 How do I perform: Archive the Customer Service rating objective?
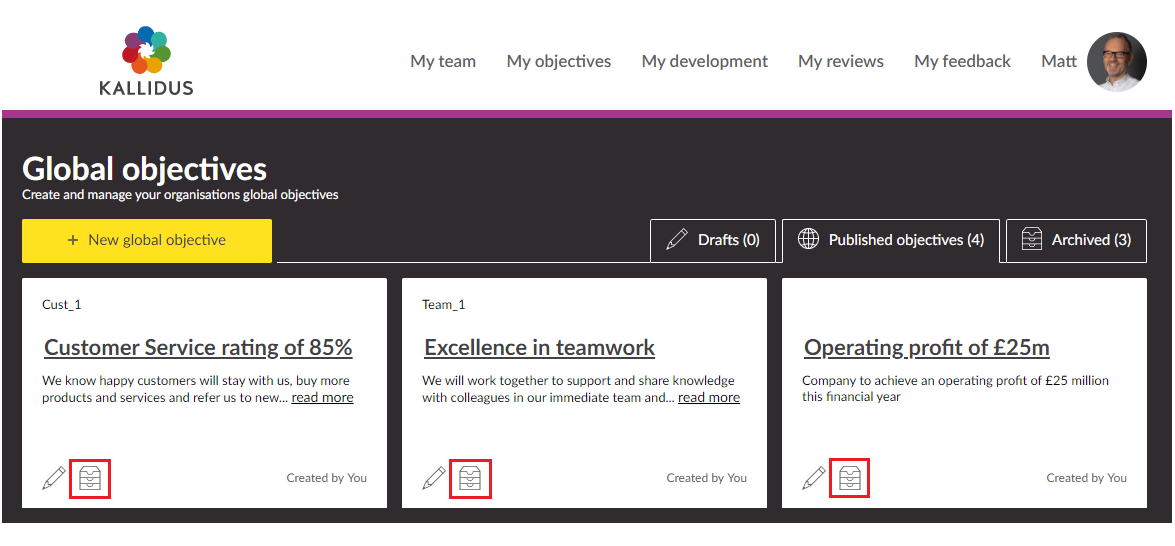[x=90, y=478]
